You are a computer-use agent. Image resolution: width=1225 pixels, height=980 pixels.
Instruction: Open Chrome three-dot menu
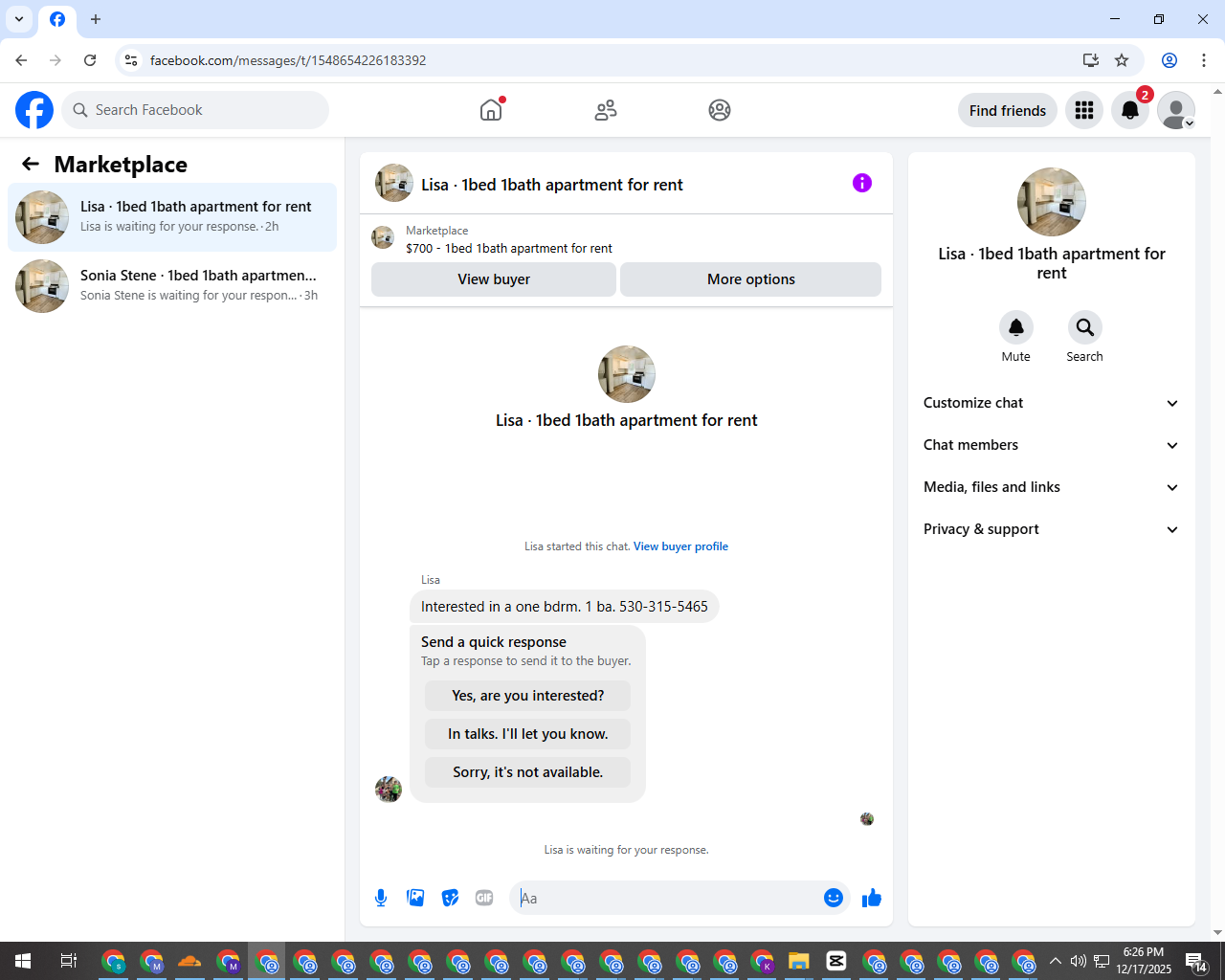tap(1204, 60)
